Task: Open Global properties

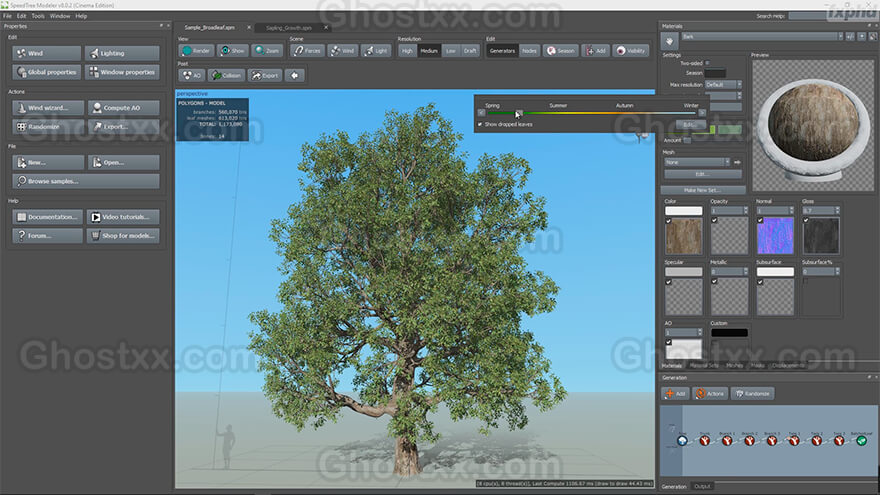Action: click(x=47, y=72)
